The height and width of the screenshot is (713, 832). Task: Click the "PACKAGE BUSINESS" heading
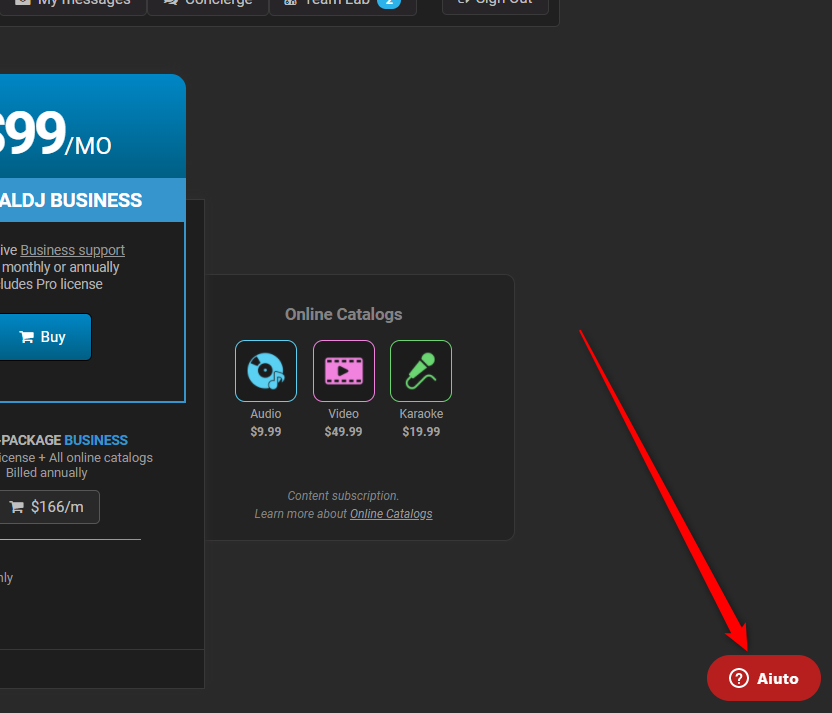[x=64, y=440]
